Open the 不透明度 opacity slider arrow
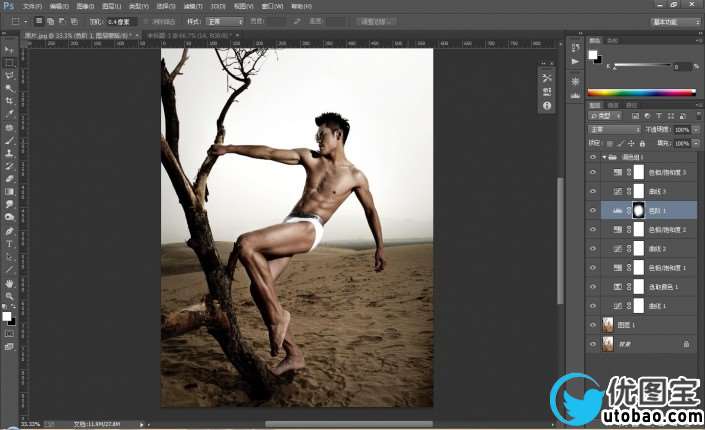This screenshot has height=430, width=705. pyautogui.click(x=696, y=130)
